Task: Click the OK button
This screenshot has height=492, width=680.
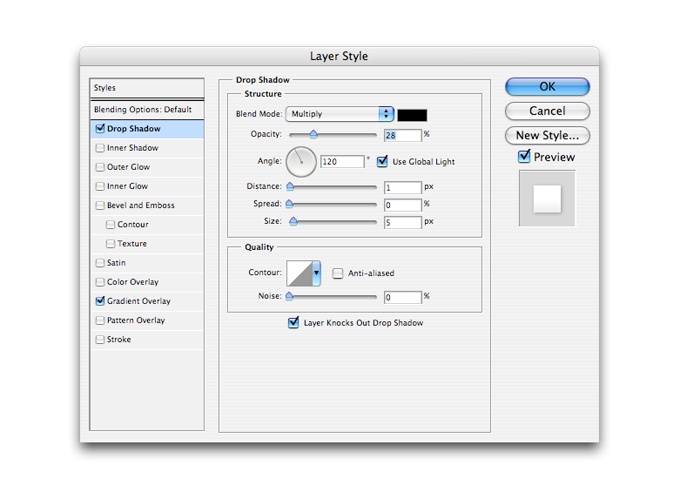Action: click(547, 86)
